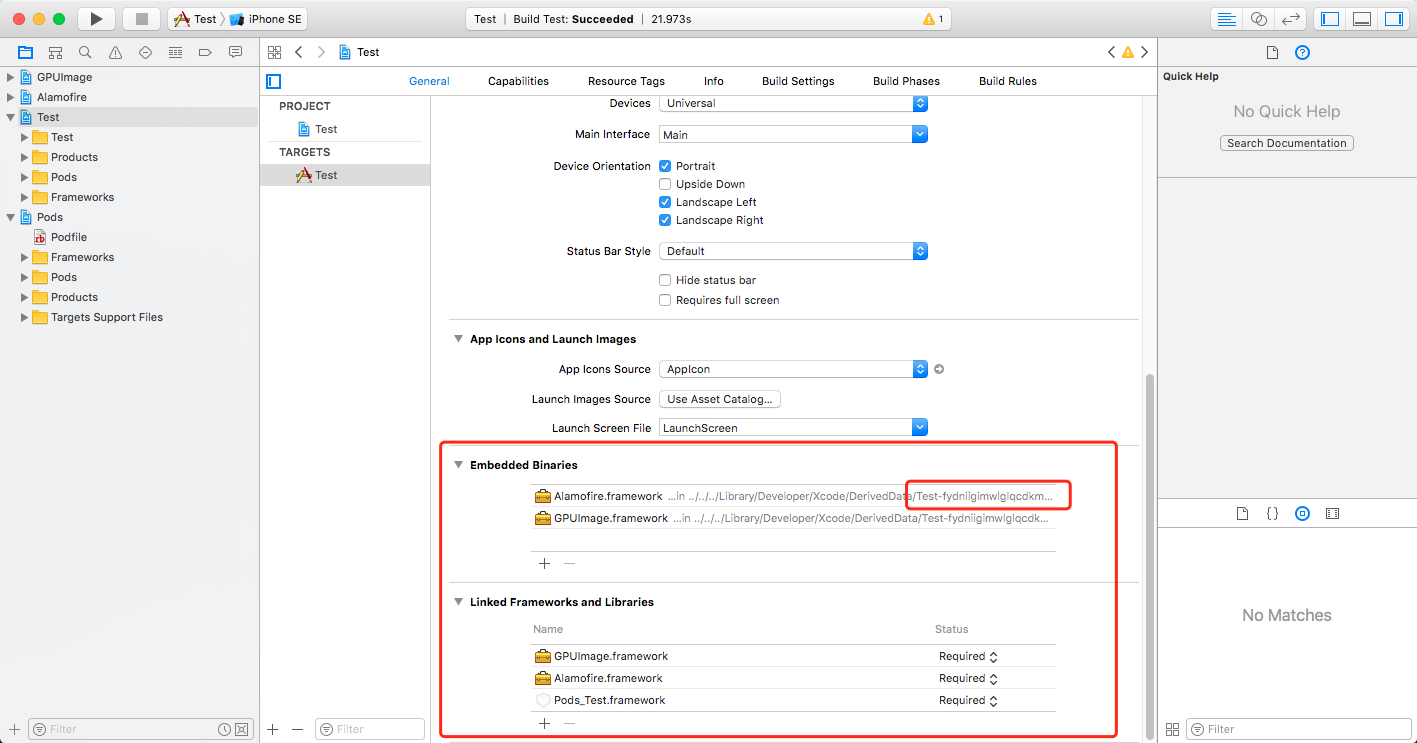The height and width of the screenshot is (743, 1417).
Task: Enable Upside Down orientation
Action: 665,184
